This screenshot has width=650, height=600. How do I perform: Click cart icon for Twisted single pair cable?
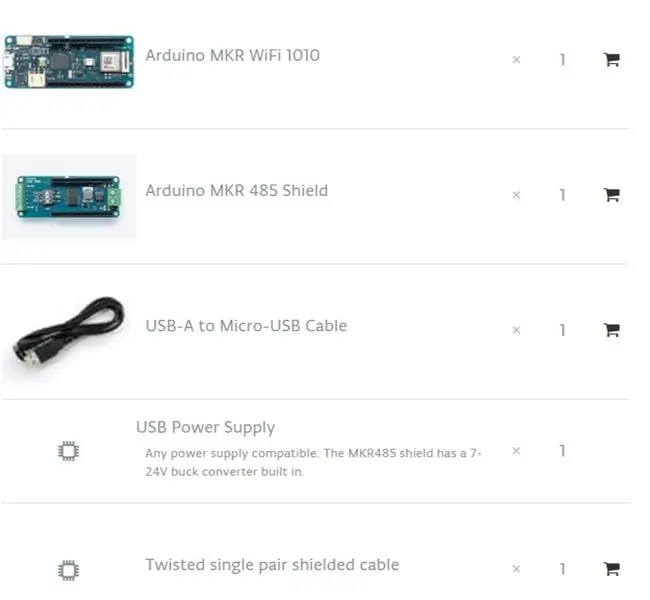pyautogui.click(x=611, y=568)
